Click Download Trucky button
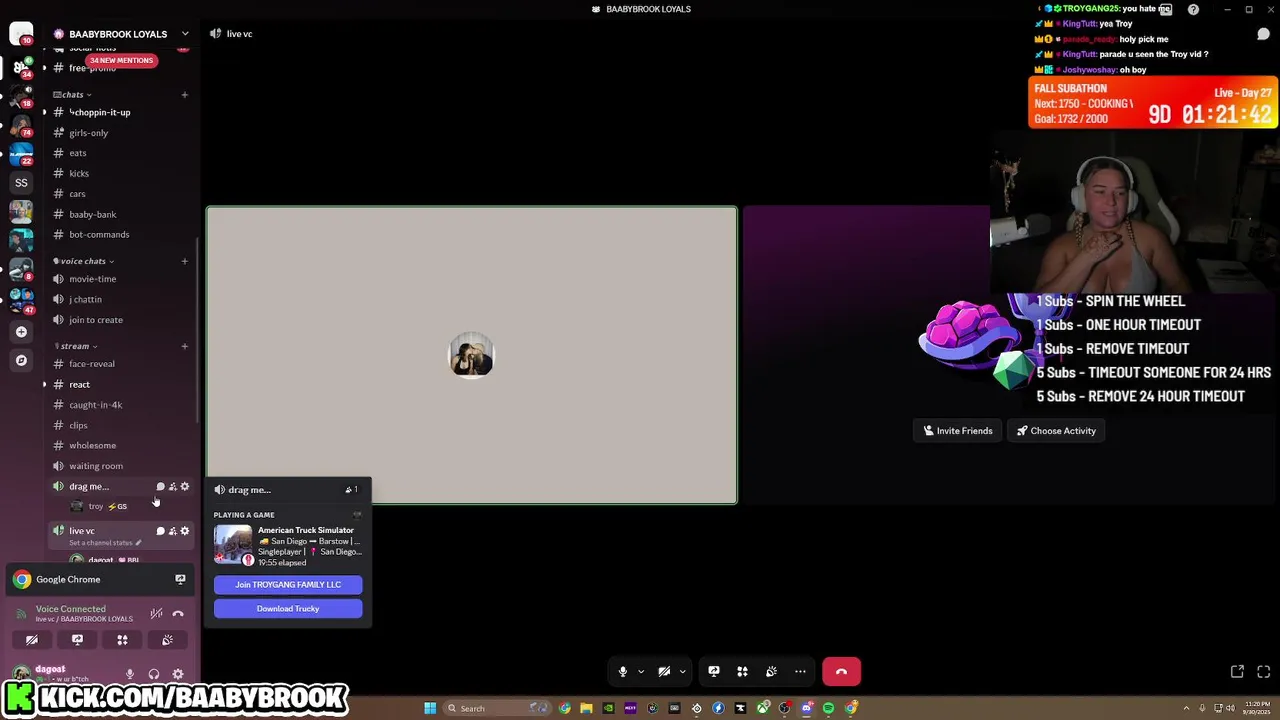 click(x=288, y=609)
